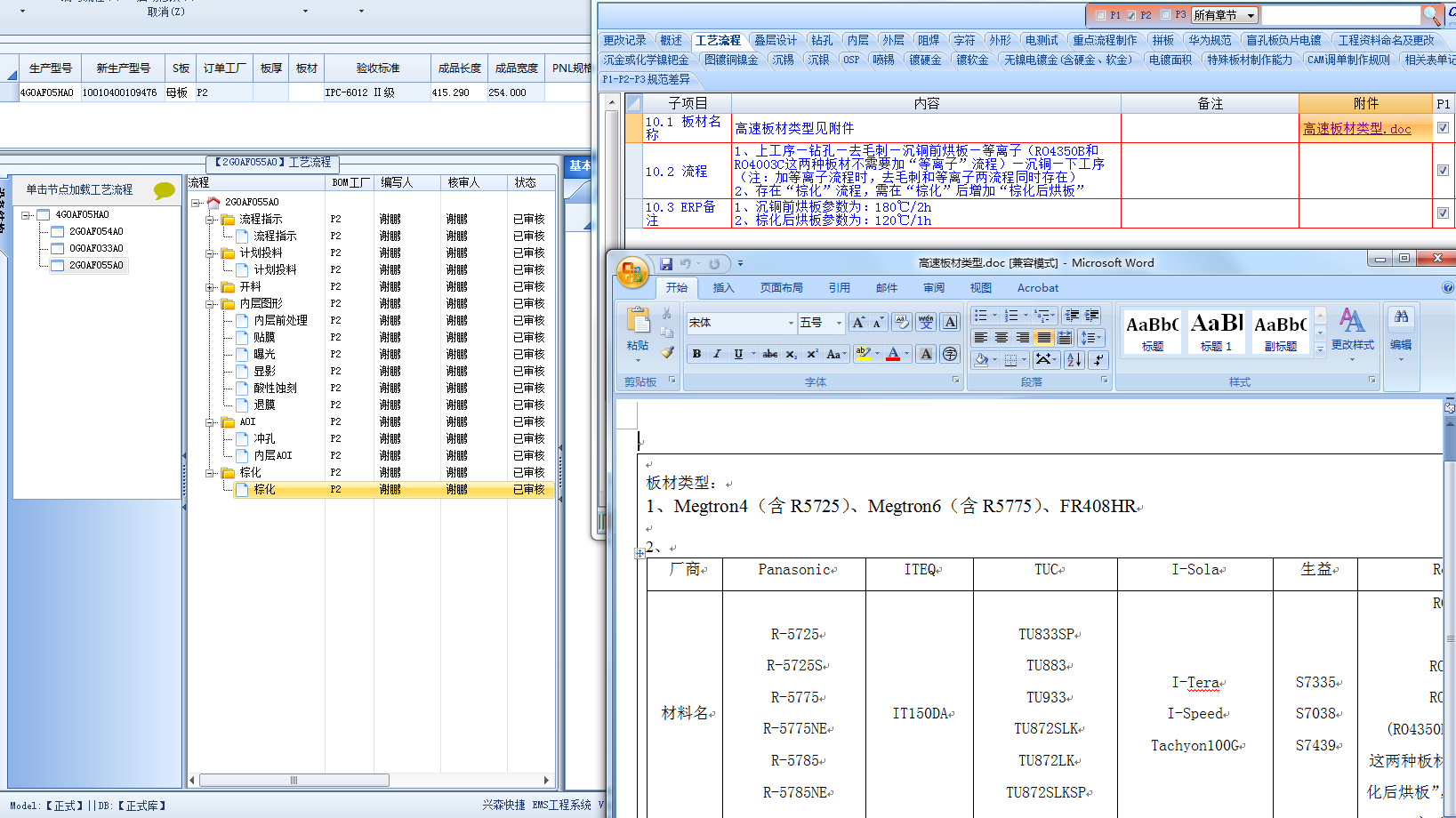The image size is (1456, 818).
Task: Click the magnifier search icon at top right
Action: [1430, 15]
